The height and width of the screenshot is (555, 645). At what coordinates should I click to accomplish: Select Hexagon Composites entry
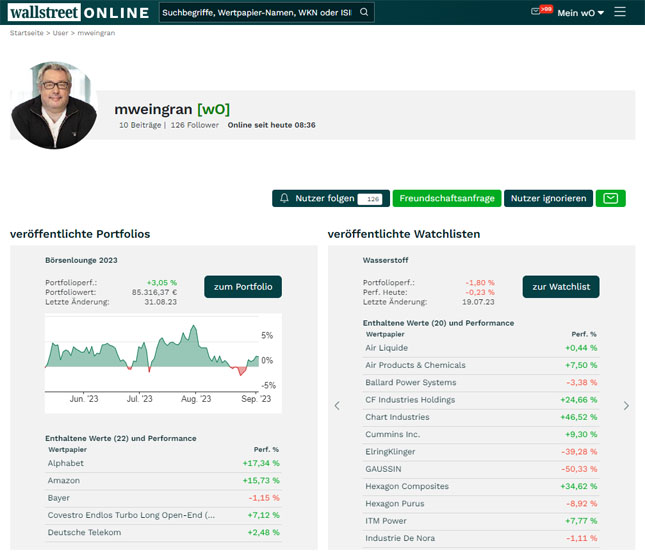[481, 486]
